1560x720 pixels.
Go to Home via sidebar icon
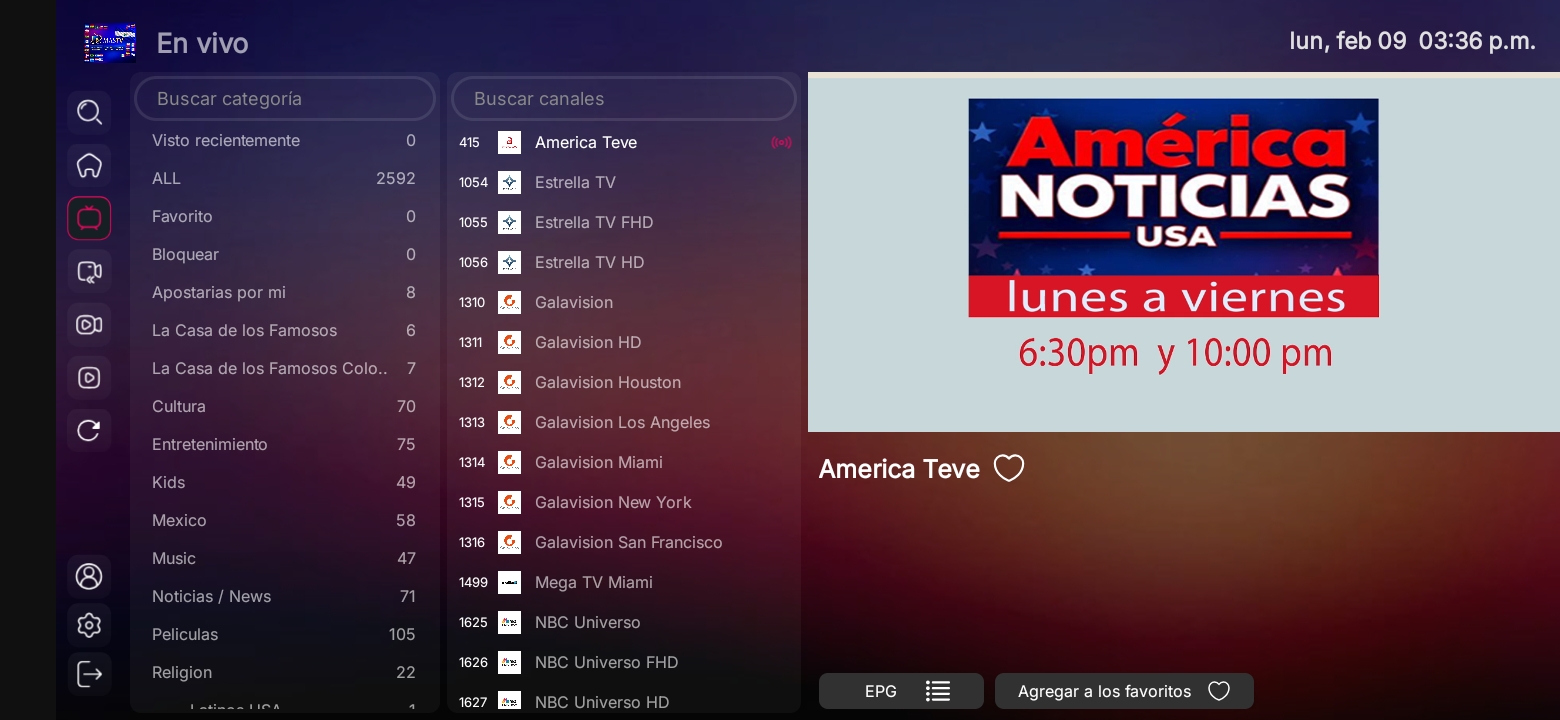pos(89,165)
